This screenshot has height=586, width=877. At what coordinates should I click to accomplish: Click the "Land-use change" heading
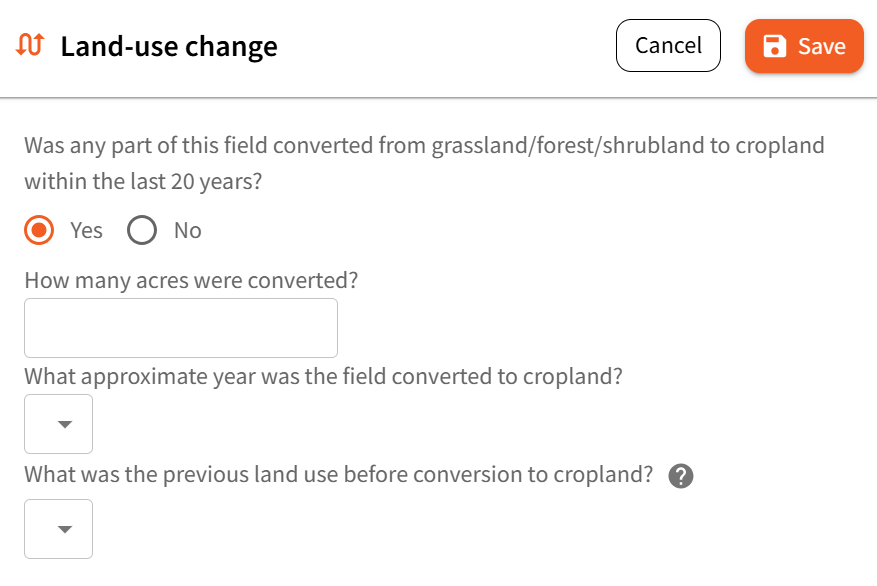(x=169, y=46)
